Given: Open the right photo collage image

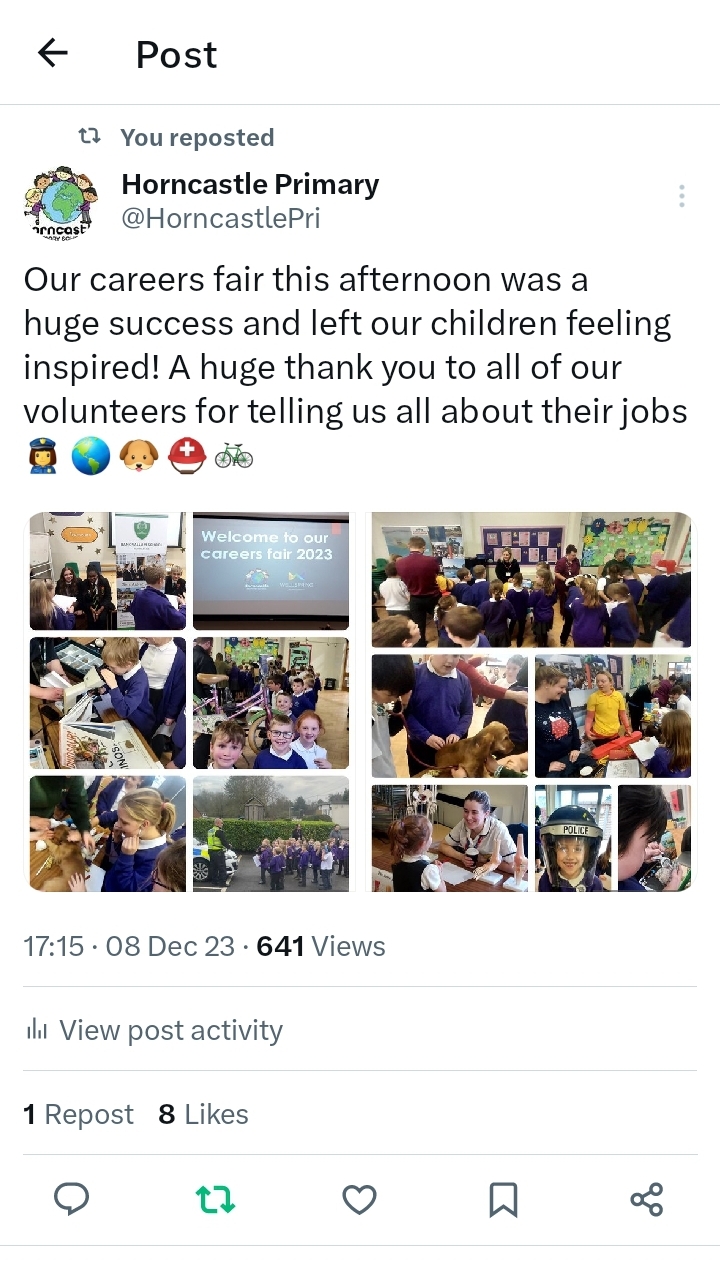Looking at the screenshot, I should tap(531, 701).
